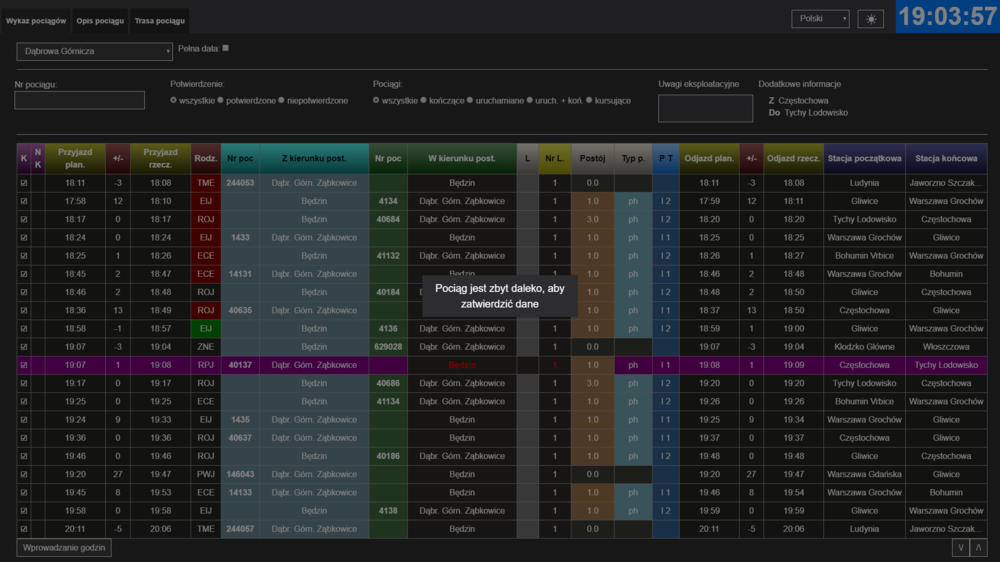Click the Stacja końcowa column header
Image resolution: width=1000 pixels, height=562 pixels.
(946, 158)
